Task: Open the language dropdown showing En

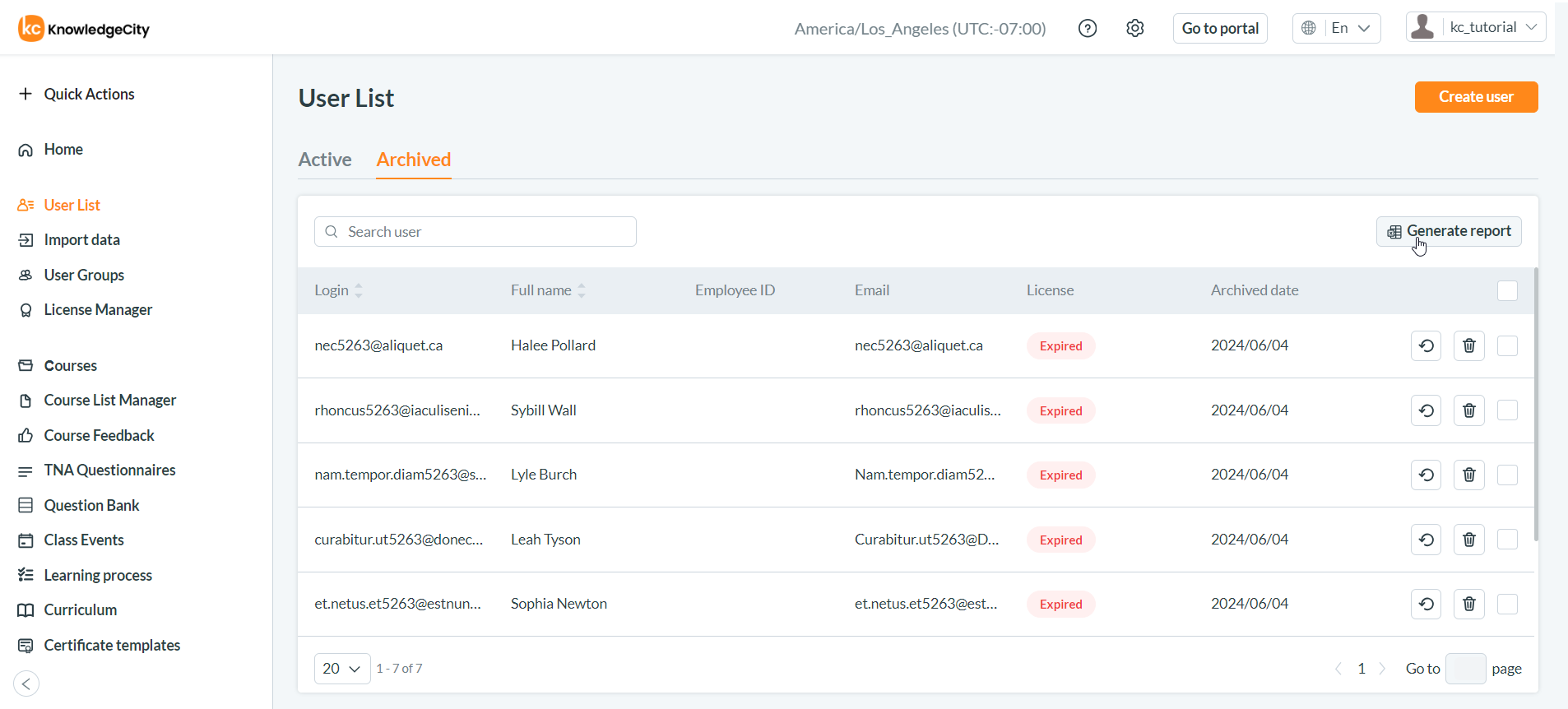Action: point(1337,28)
